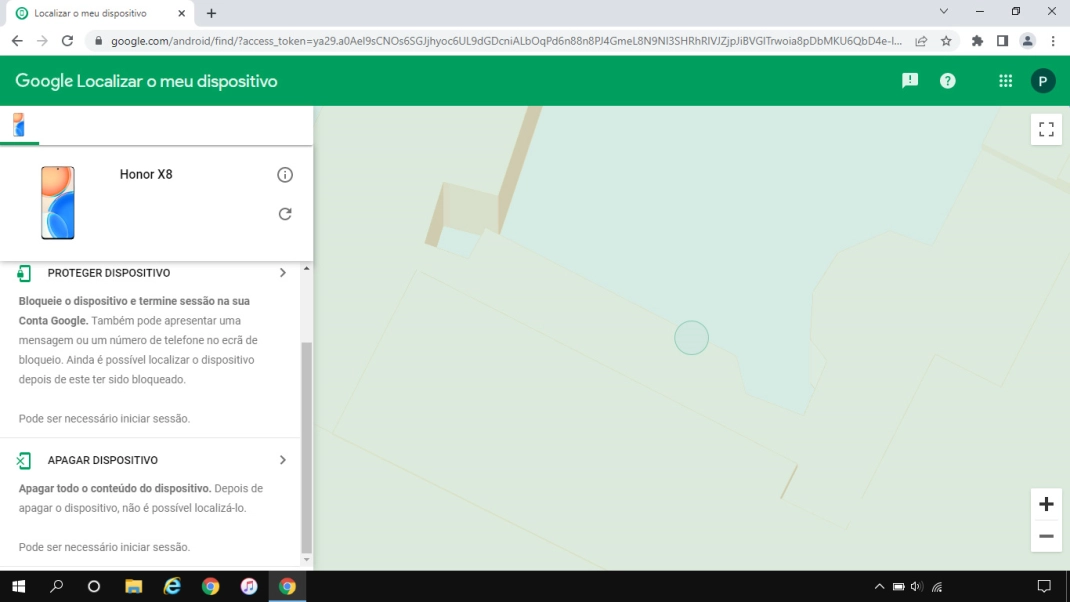Open the Google account avatar P
Screen dimensions: 1070x602
pos(1043,80)
